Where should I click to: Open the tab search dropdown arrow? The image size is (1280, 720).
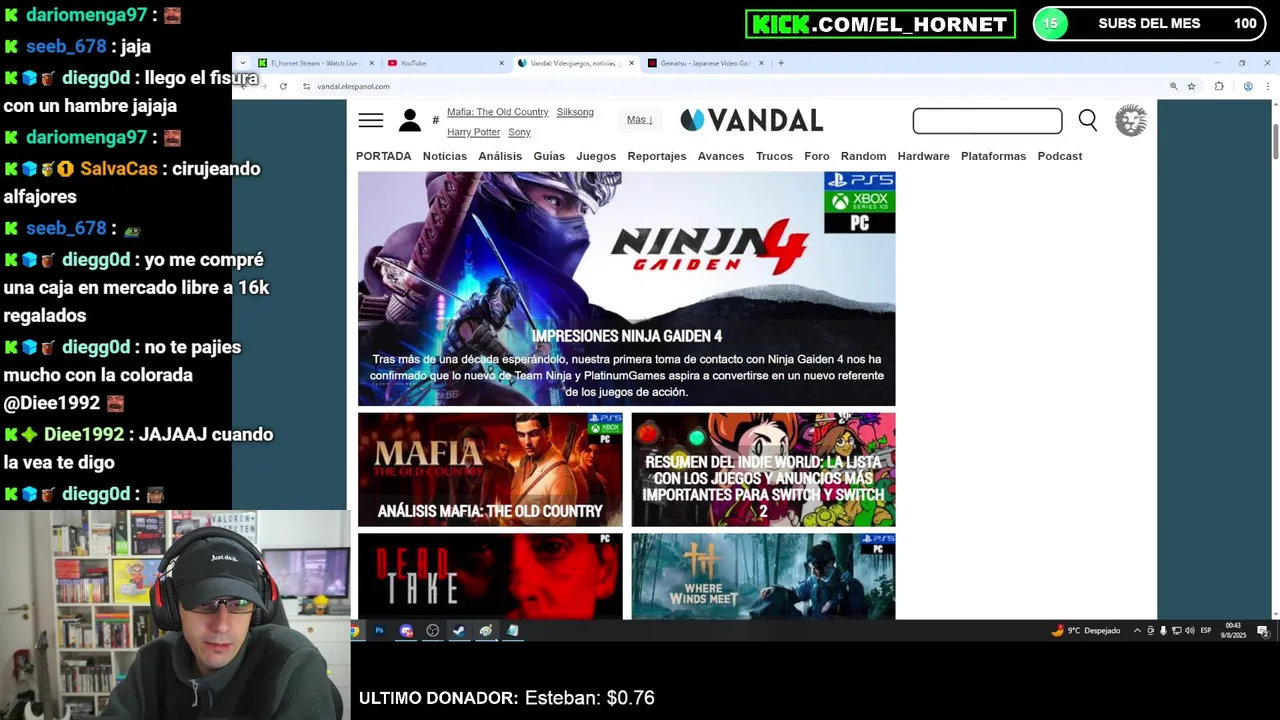click(242, 63)
